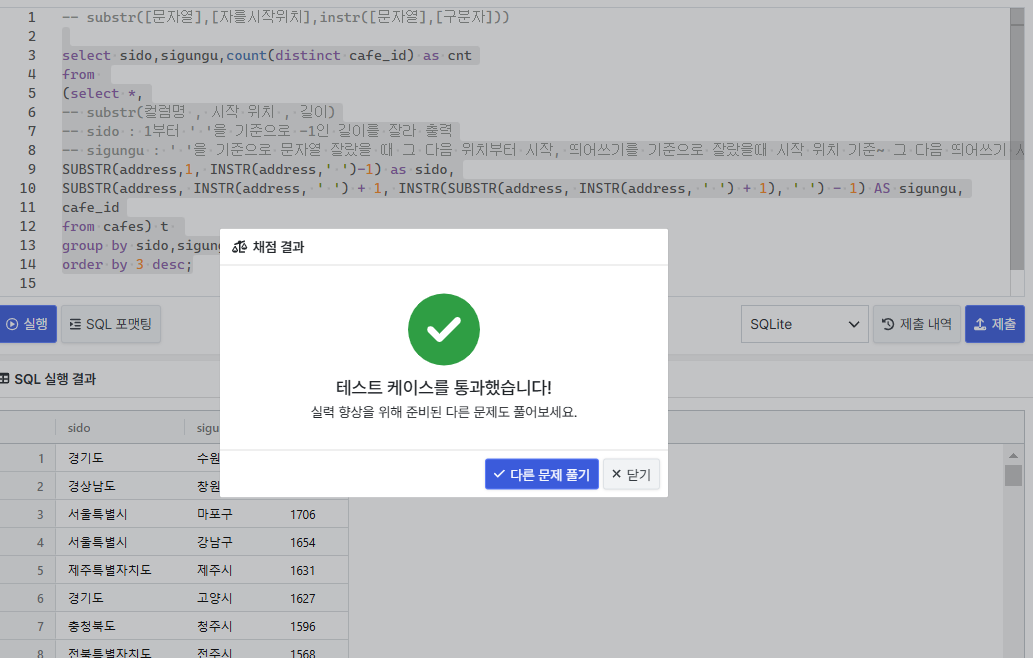Select 제주특별자치도 in row 5

click(109, 570)
